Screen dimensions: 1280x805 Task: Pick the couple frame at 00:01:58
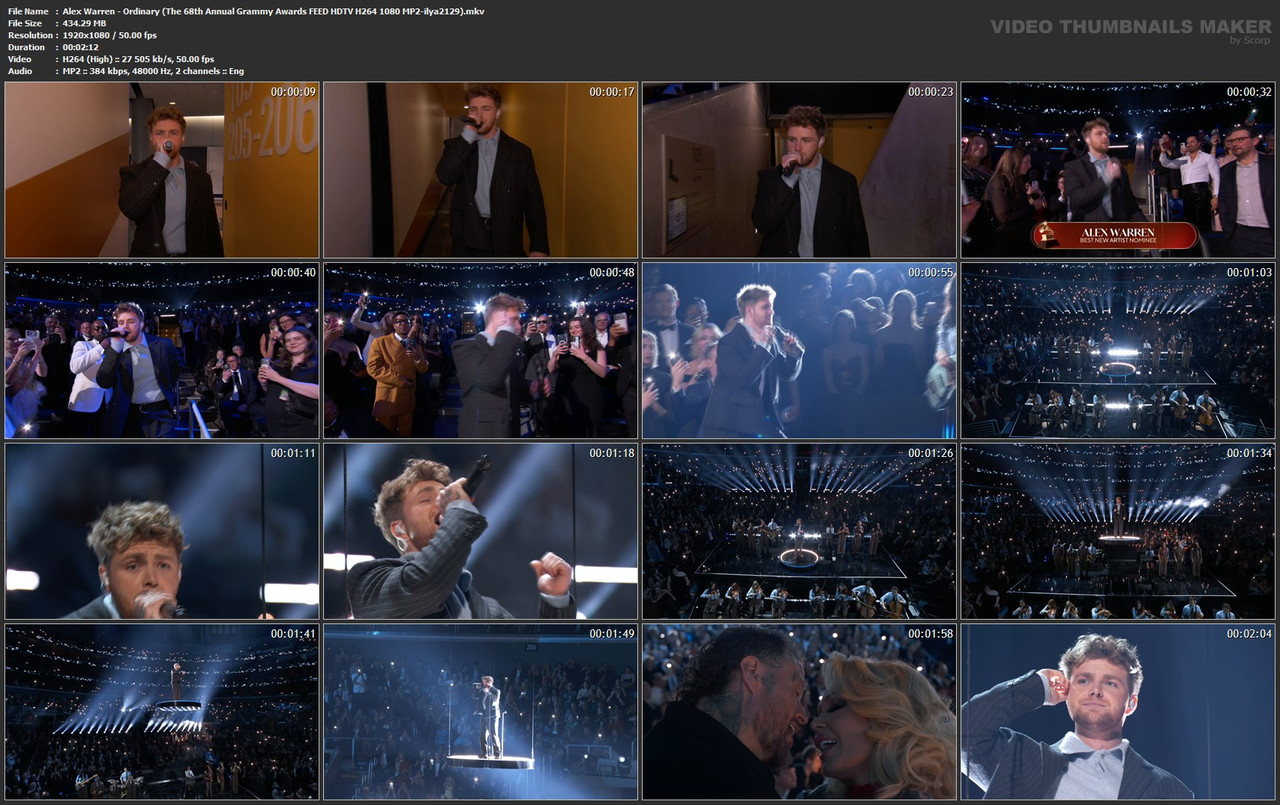(x=799, y=712)
